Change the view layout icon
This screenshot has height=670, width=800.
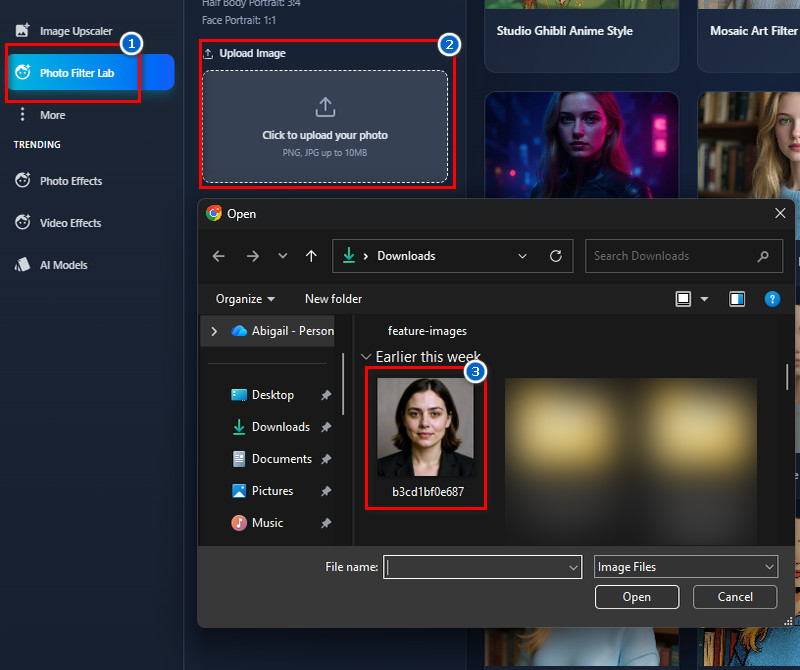(683, 299)
